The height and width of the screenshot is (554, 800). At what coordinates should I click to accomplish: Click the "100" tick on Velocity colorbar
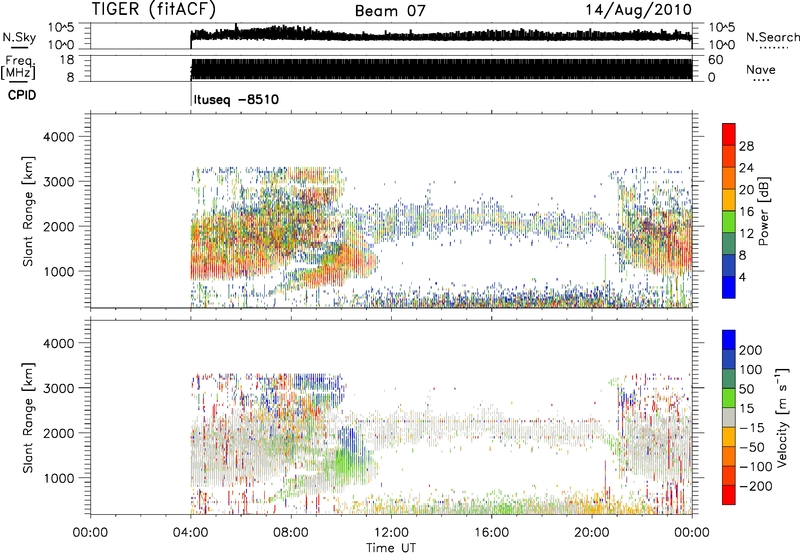[x=751, y=369]
